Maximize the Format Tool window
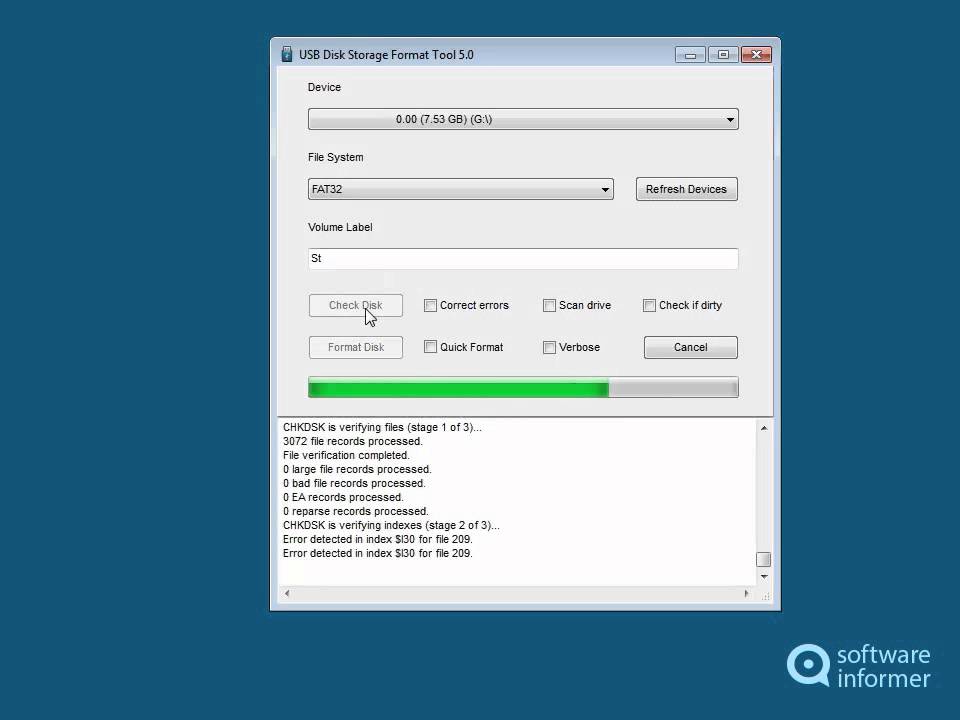960x720 pixels. pyautogui.click(x=723, y=55)
